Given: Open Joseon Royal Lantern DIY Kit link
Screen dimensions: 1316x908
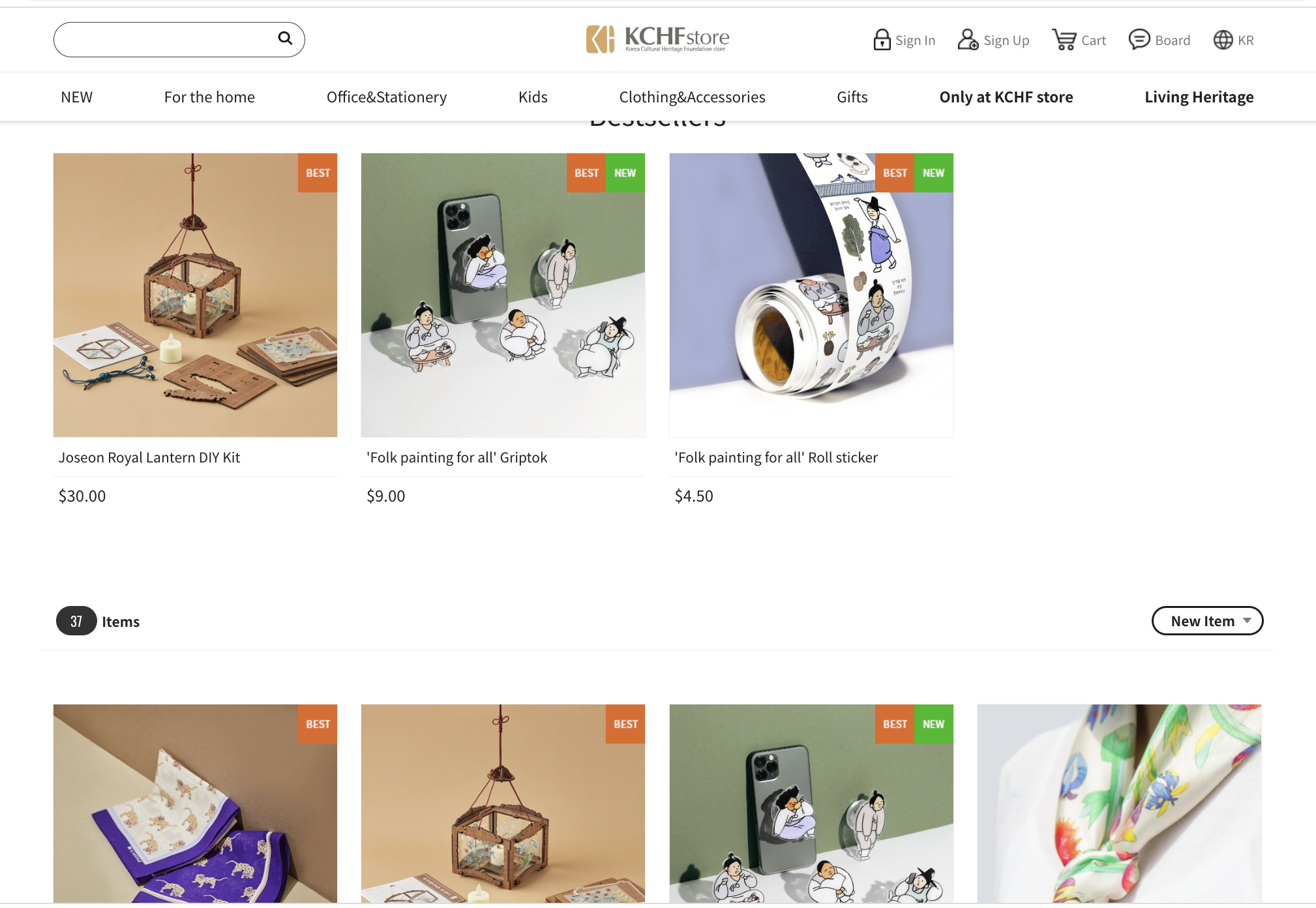Looking at the screenshot, I should (x=149, y=457).
